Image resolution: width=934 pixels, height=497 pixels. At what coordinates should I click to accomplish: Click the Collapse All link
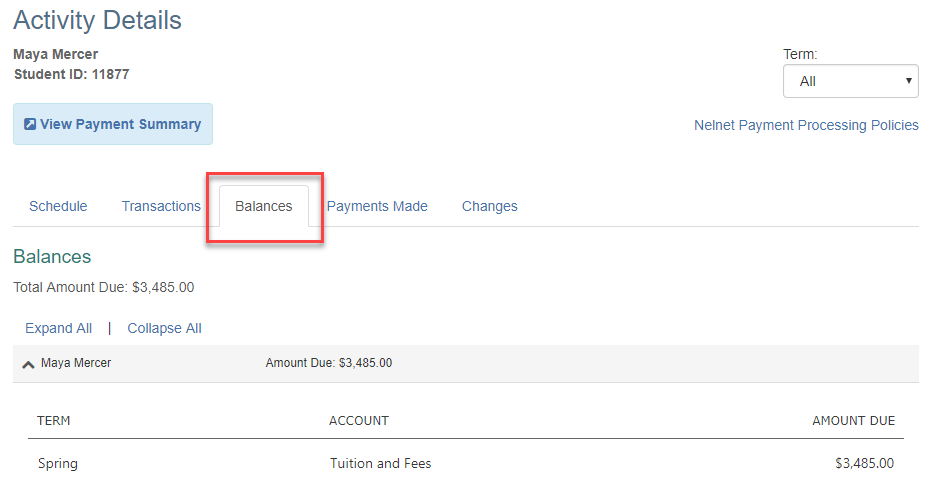(164, 328)
